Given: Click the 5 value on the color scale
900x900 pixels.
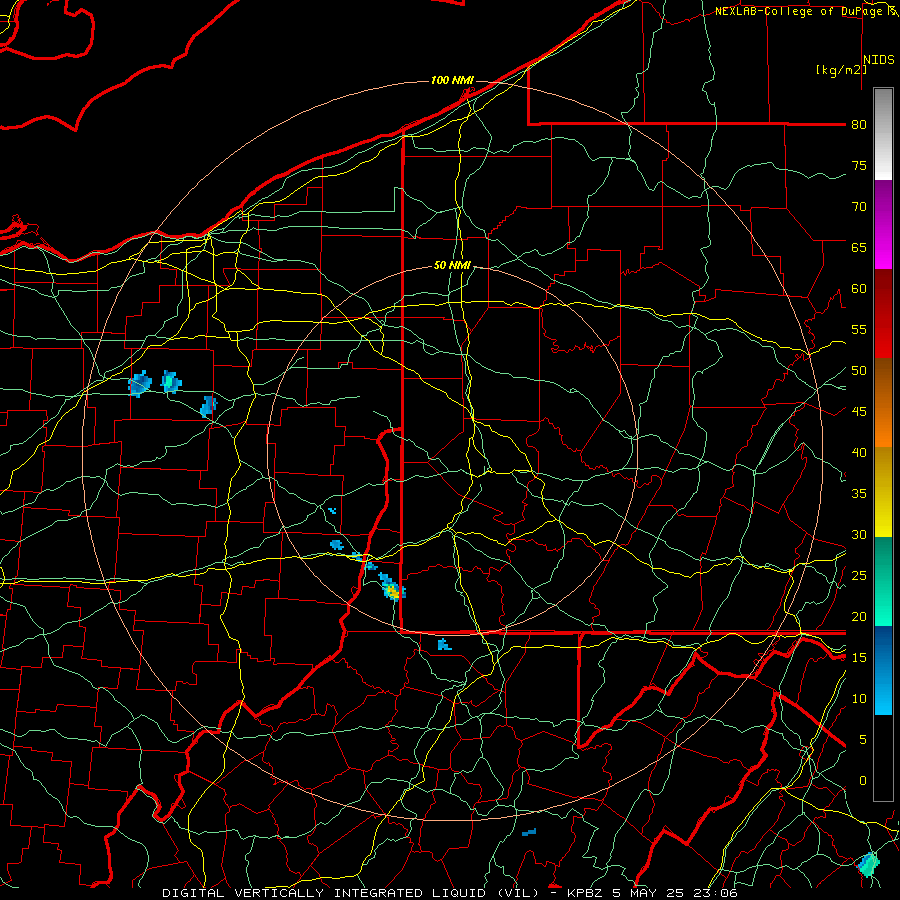Looking at the screenshot, I should pyautogui.click(x=862, y=739).
